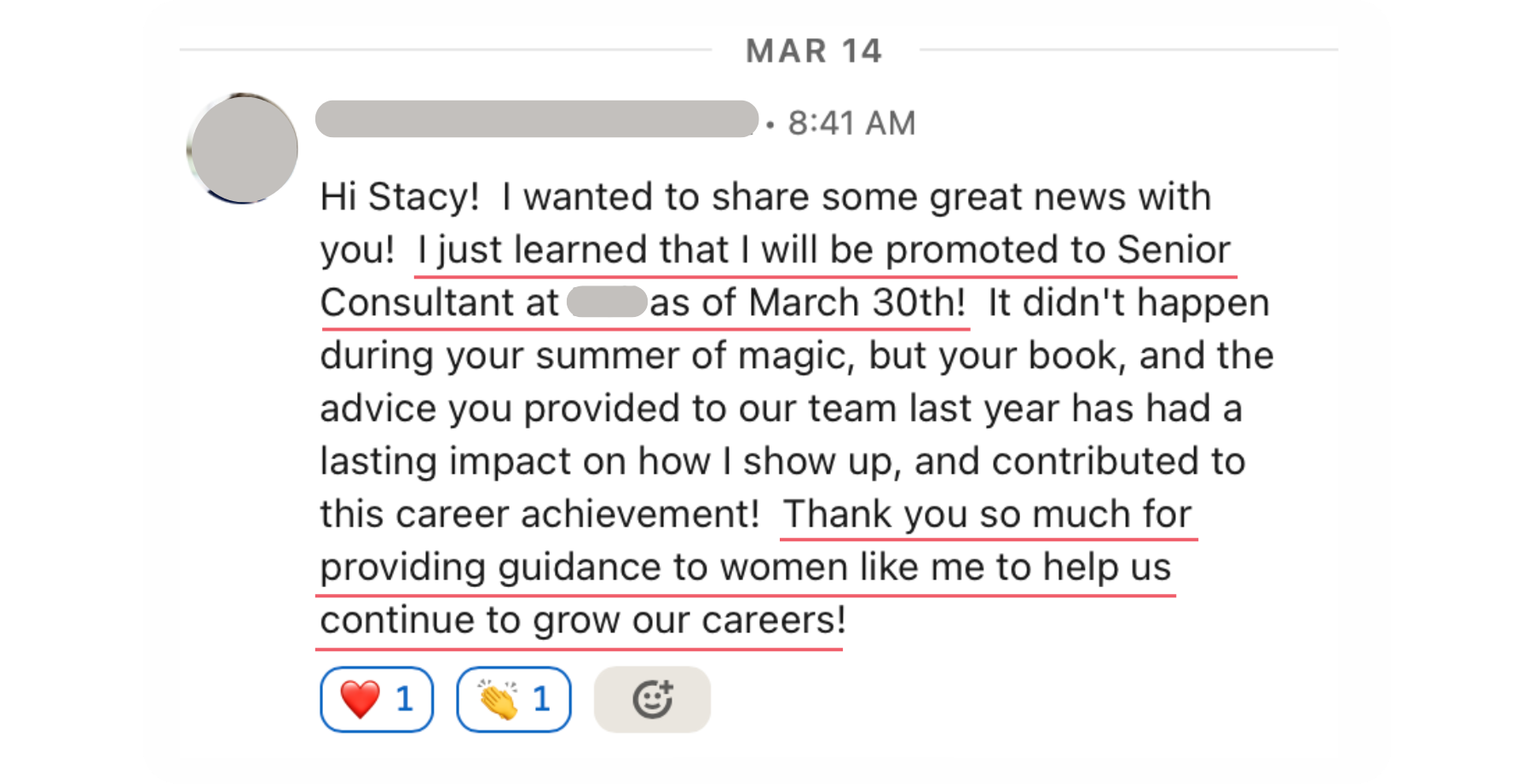Open the sender's blurred profile avatar
This screenshot has height=784, width=1534.
pyautogui.click(x=243, y=148)
